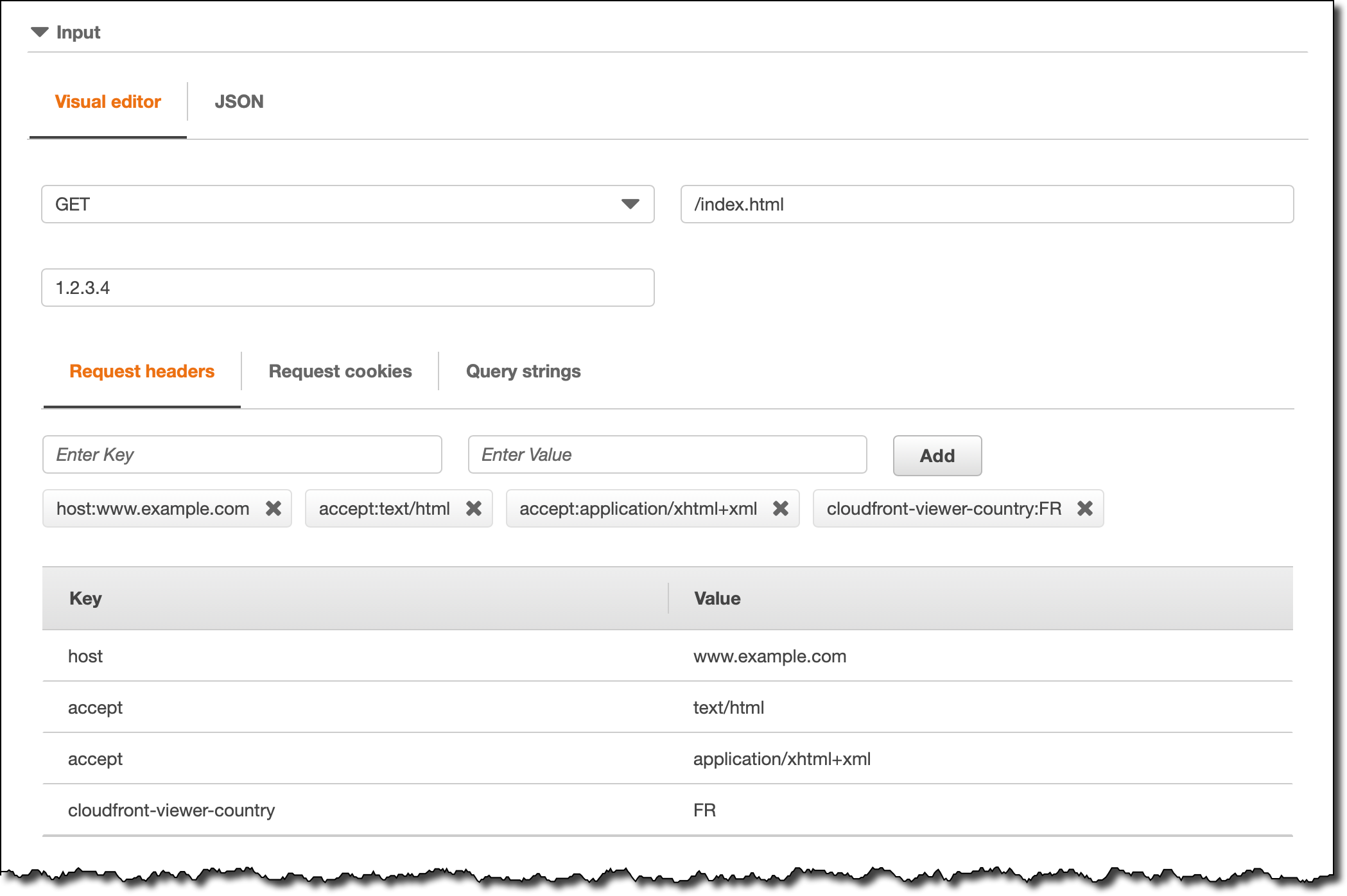Remove the accept:text/html header tag
This screenshot has width=1347, height=896.
[474, 508]
